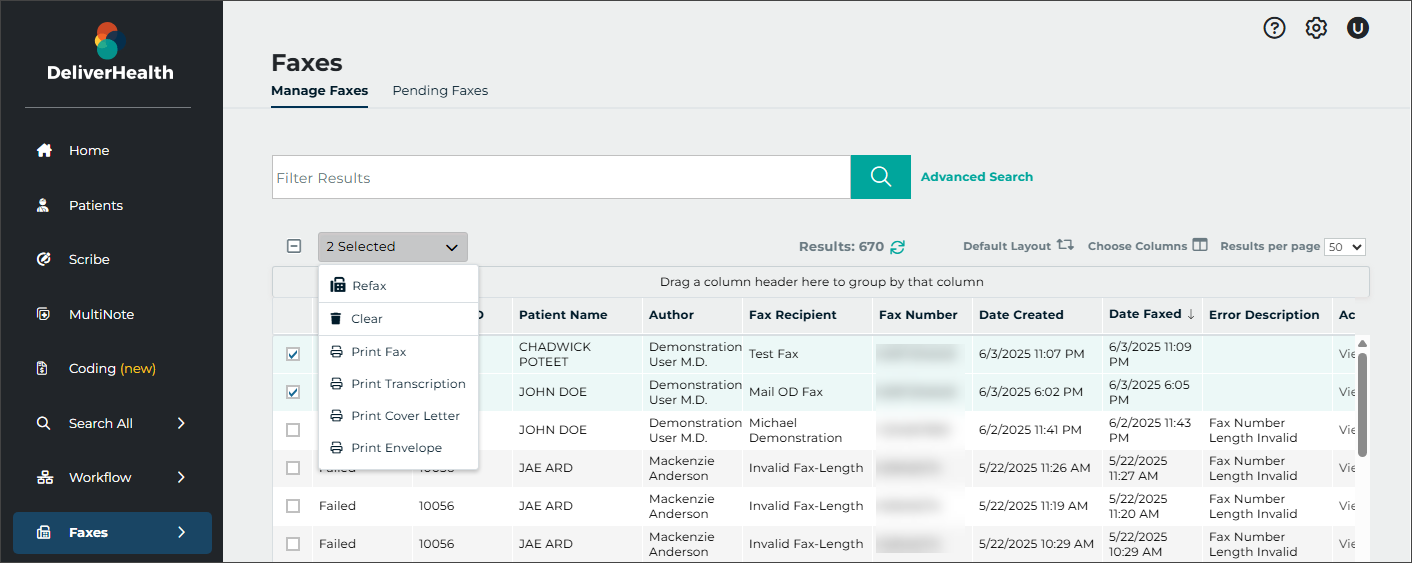Open the user profile avatar
This screenshot has width=1412, height=563.
pos(1357,28)
